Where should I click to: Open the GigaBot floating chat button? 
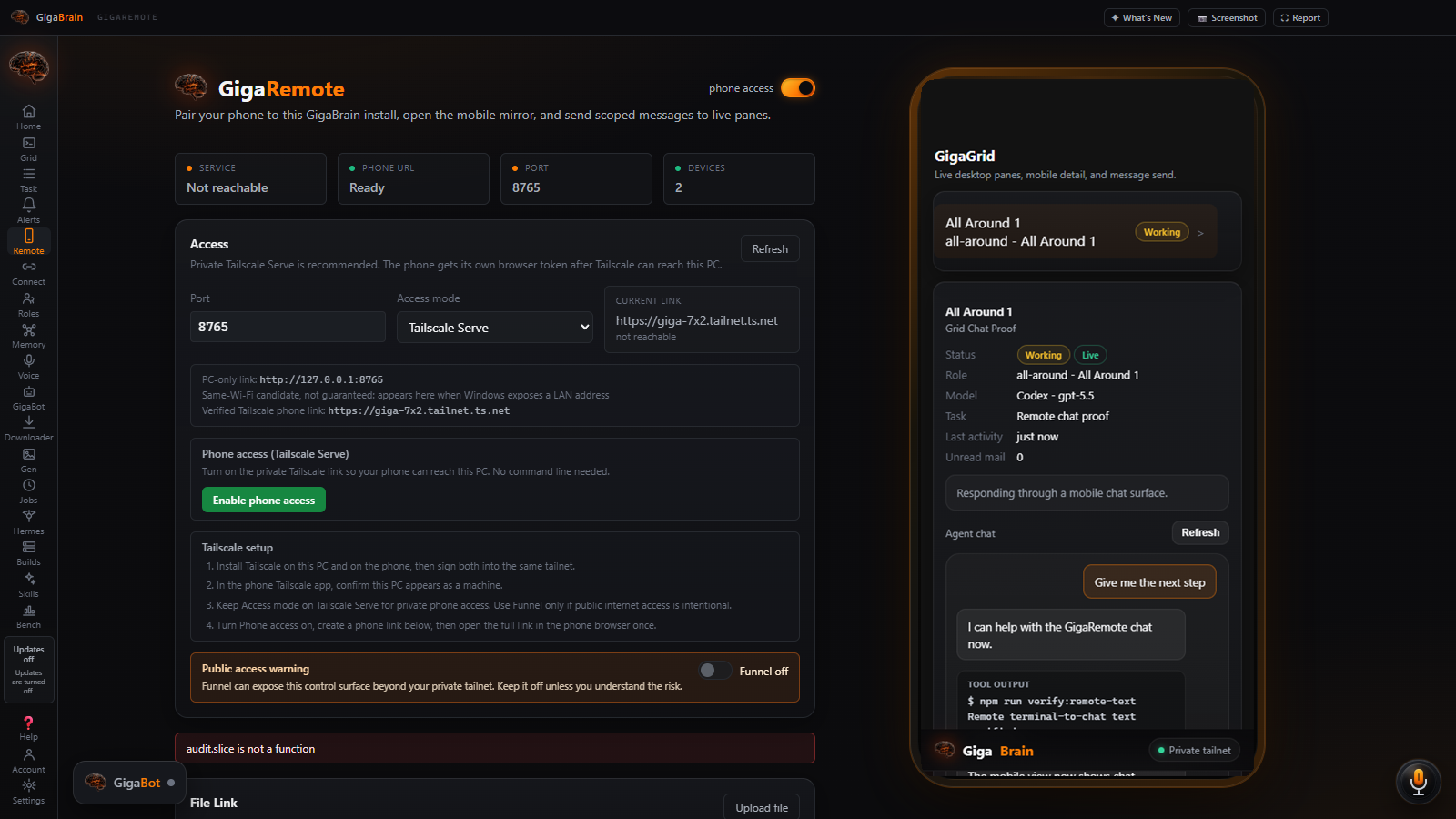(x=129, y=783)
